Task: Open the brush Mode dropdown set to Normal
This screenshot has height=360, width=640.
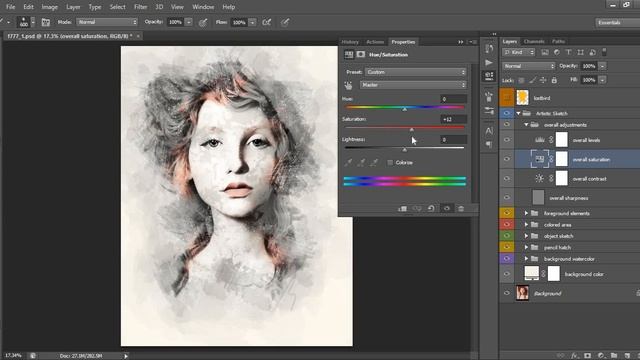Action: (107, 22)
